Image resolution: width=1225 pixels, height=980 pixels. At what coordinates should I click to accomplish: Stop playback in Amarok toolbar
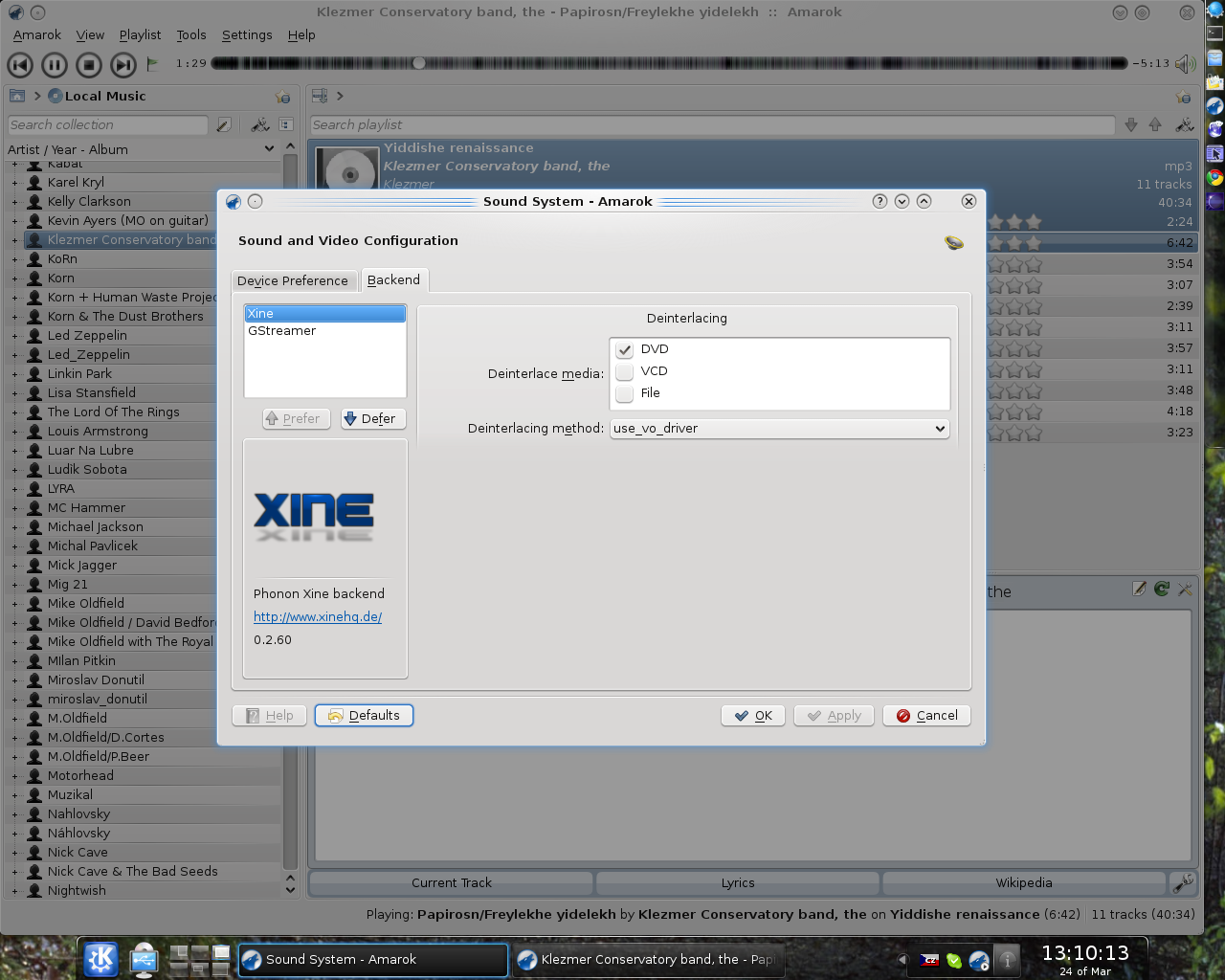(x=89, y=65)
